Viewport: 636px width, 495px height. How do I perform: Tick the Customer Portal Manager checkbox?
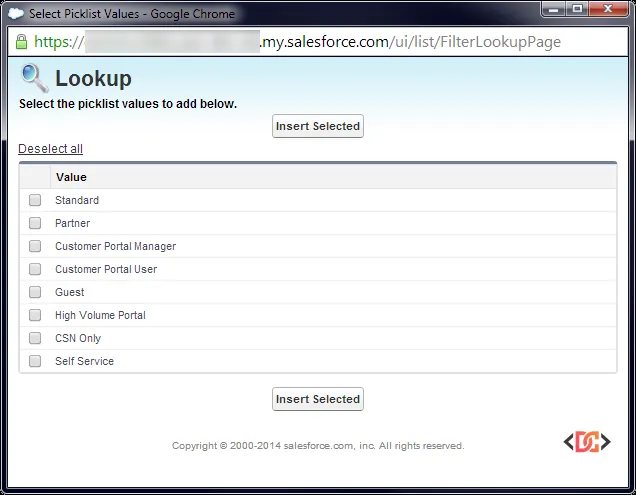(35, 246)
